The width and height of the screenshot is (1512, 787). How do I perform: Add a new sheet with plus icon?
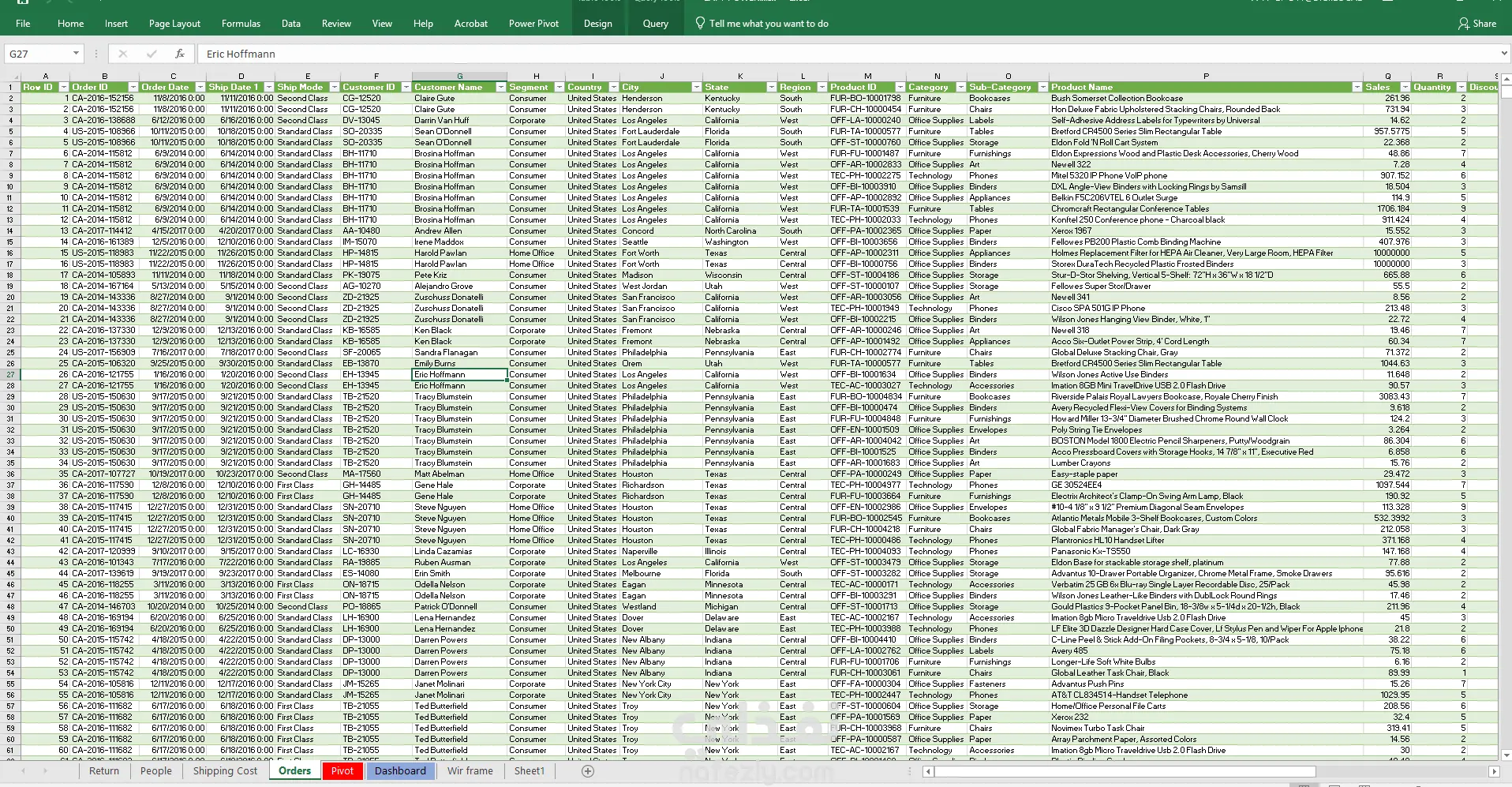coord(588,771)
